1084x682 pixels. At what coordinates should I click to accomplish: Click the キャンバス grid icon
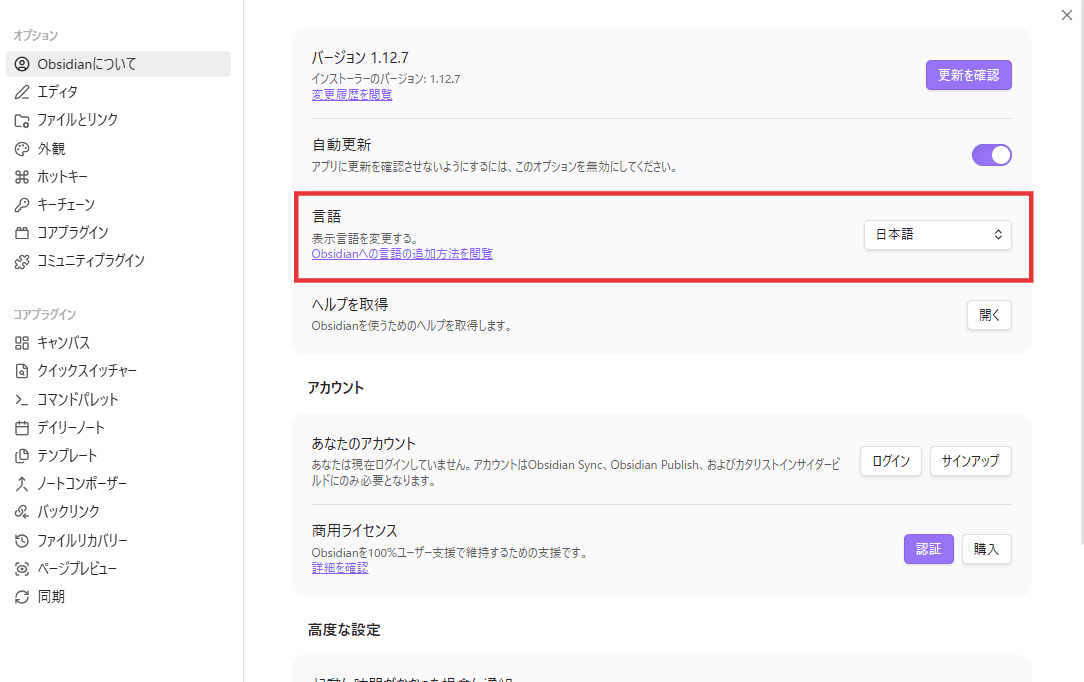pyautogui.click(x=22, y=343)
